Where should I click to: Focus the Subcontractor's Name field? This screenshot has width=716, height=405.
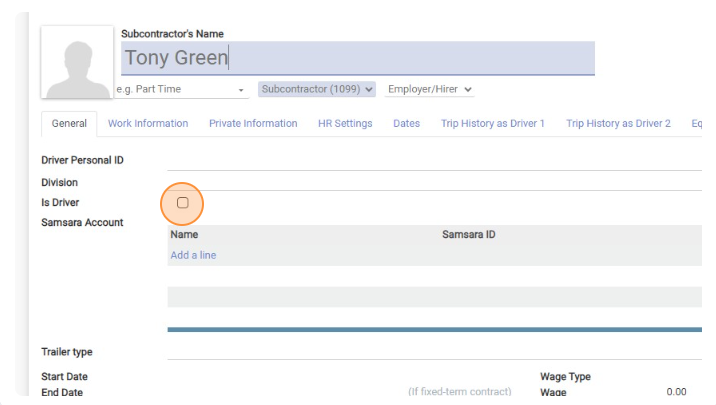[358, 58]
